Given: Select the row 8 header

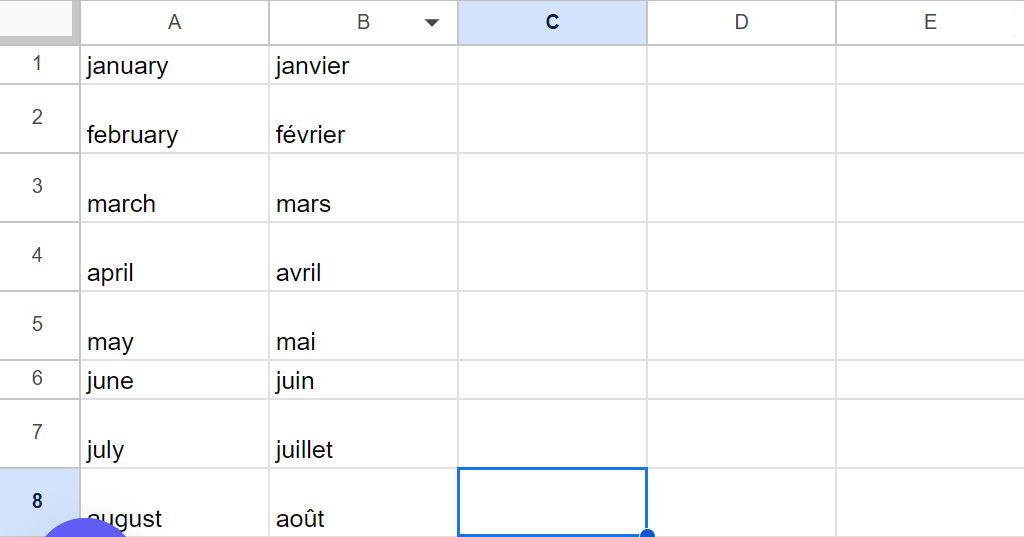Looking at the screenshot, I should click(x=39, y=502).
